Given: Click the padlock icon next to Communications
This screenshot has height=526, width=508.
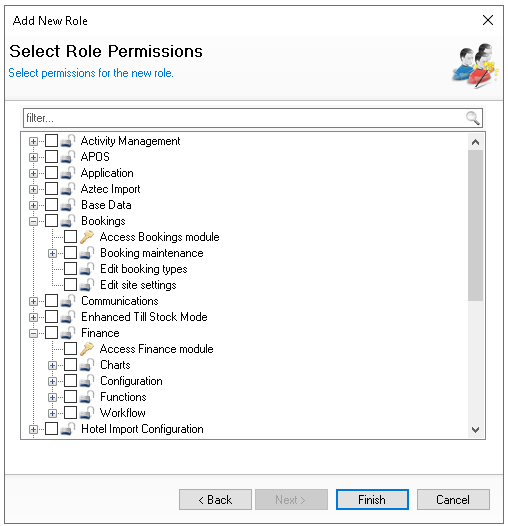Looking at the screenshot, I should pyautogui.click(x=68, y=301).
